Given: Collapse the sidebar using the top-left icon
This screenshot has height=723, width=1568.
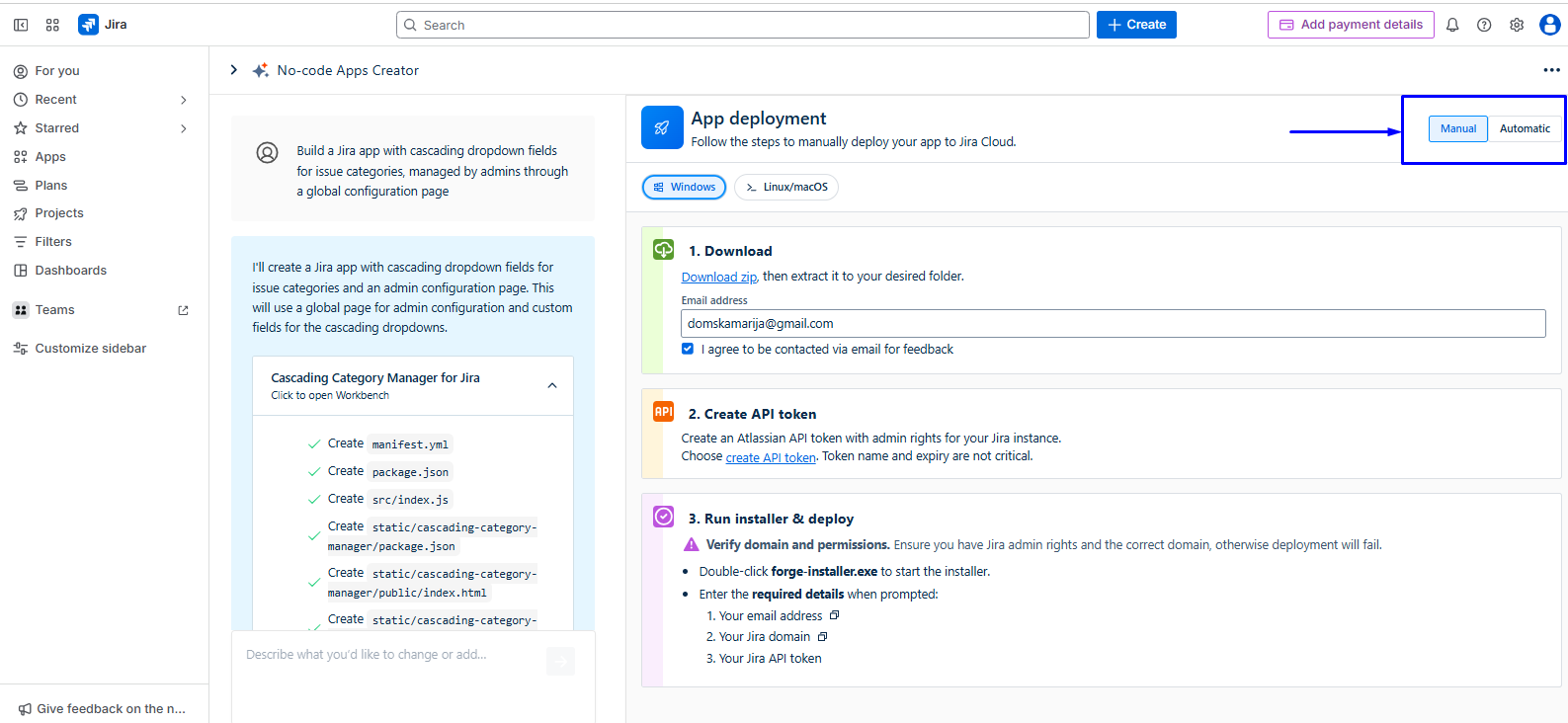Looking at the screenshot, I should (21, 25).
